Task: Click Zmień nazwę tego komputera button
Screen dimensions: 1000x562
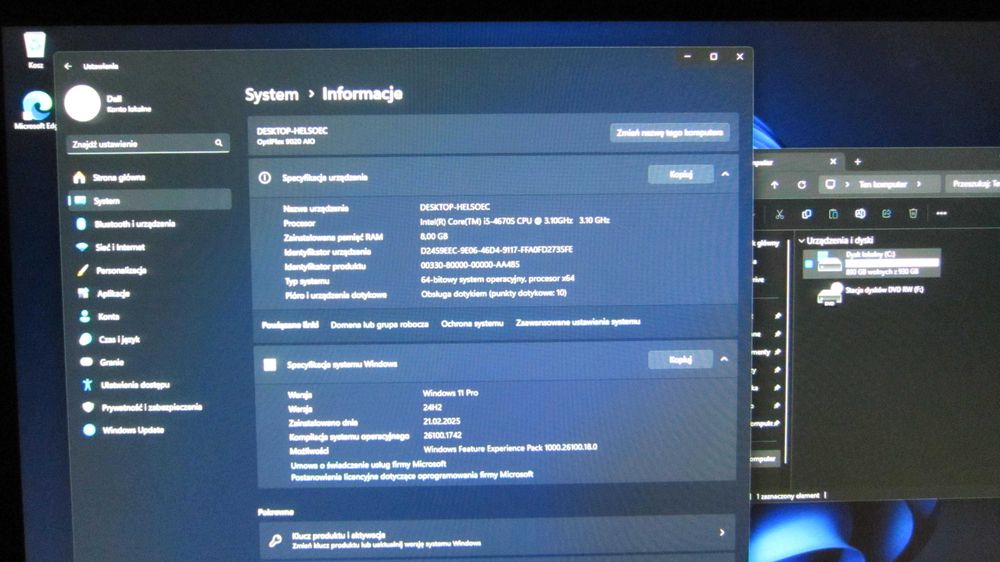Action: coord(670,133)
